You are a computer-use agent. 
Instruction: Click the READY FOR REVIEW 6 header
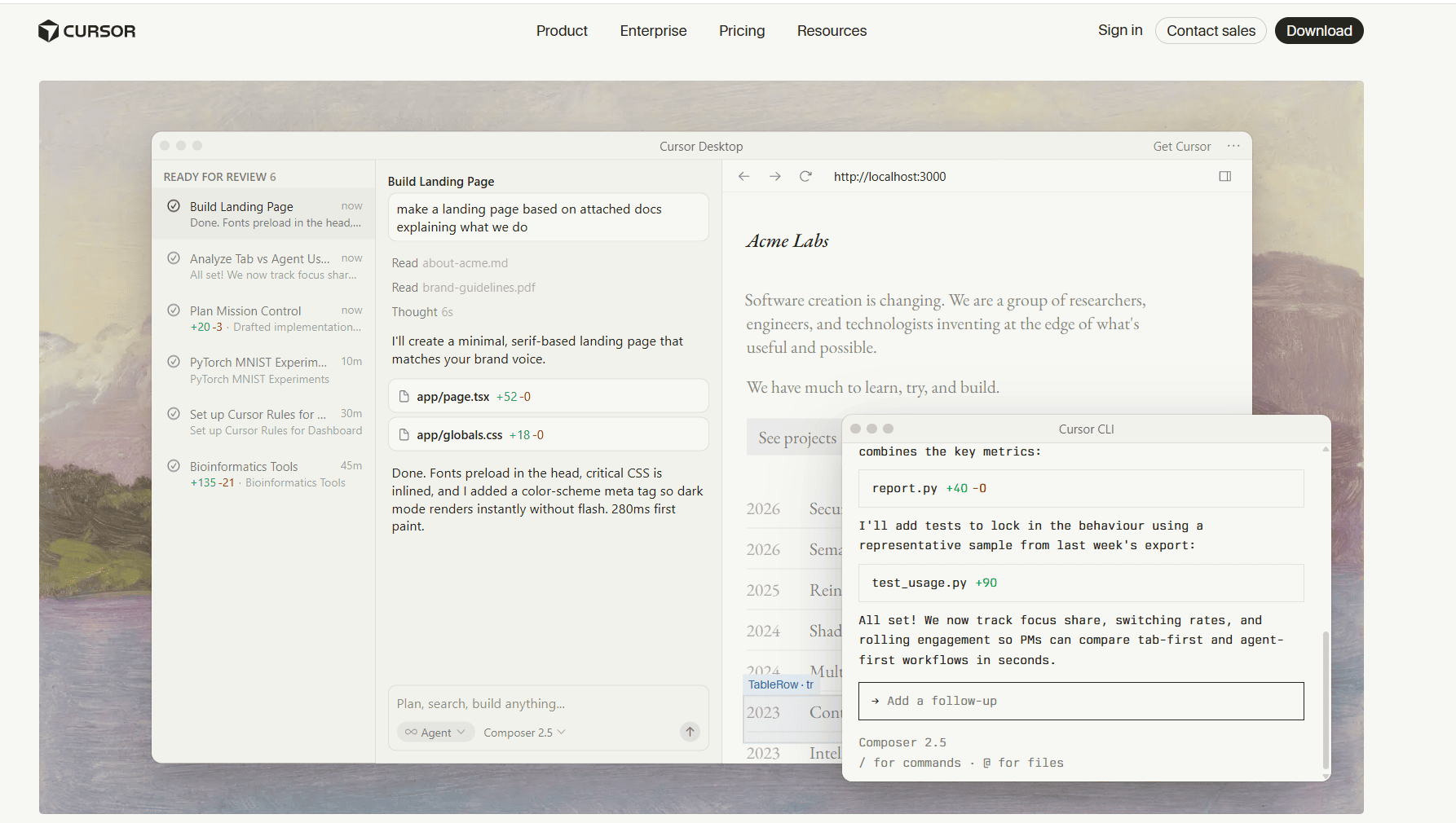click(x=219, y=177)
